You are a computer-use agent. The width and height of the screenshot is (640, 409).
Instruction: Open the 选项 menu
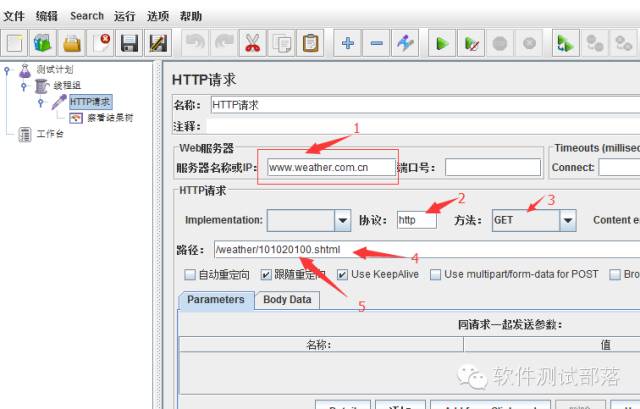(158, 16)
